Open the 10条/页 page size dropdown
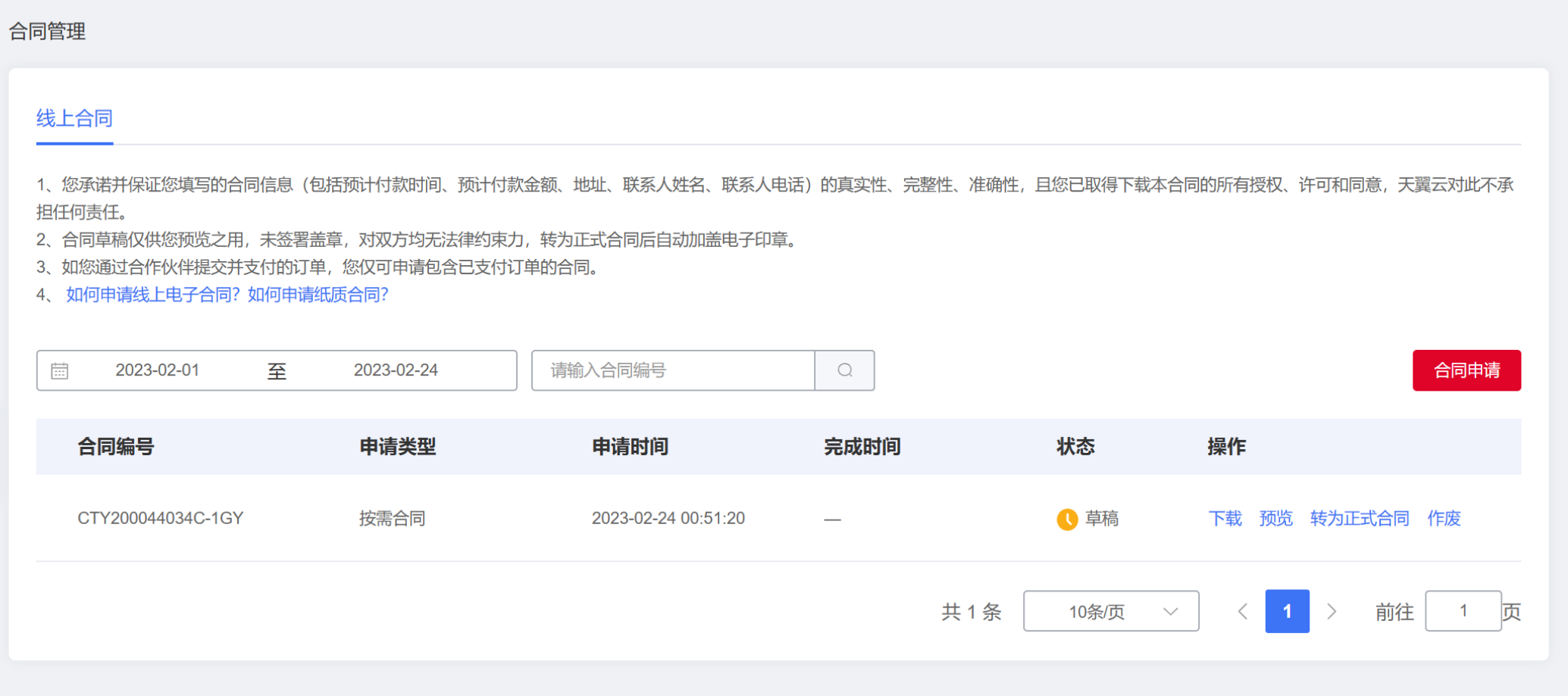Screen dimensions: 1568x696 click(1110, 611)
